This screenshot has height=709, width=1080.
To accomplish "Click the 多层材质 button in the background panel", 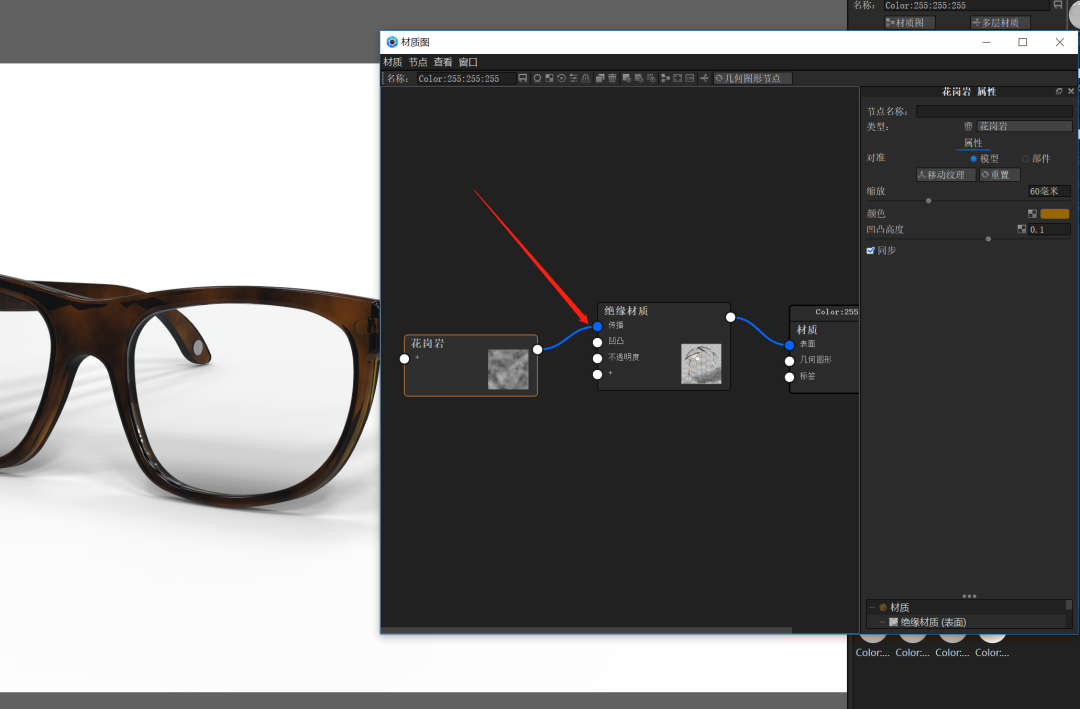I will (1000, 23).
